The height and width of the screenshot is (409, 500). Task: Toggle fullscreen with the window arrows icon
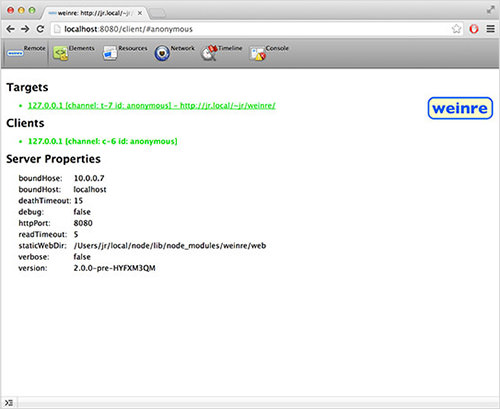click(x=490, y=10)
